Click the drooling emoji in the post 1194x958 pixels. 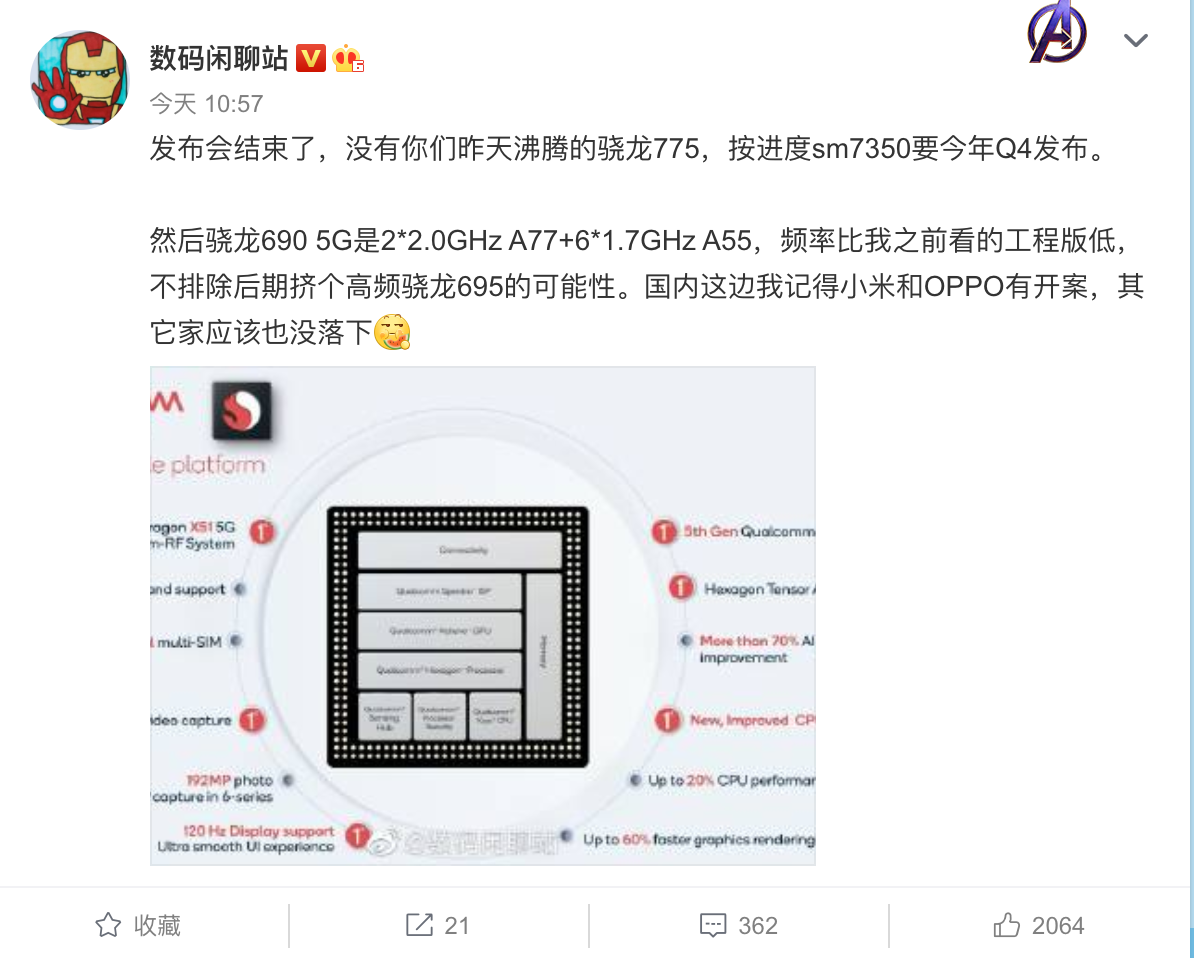tap(392, 332)
